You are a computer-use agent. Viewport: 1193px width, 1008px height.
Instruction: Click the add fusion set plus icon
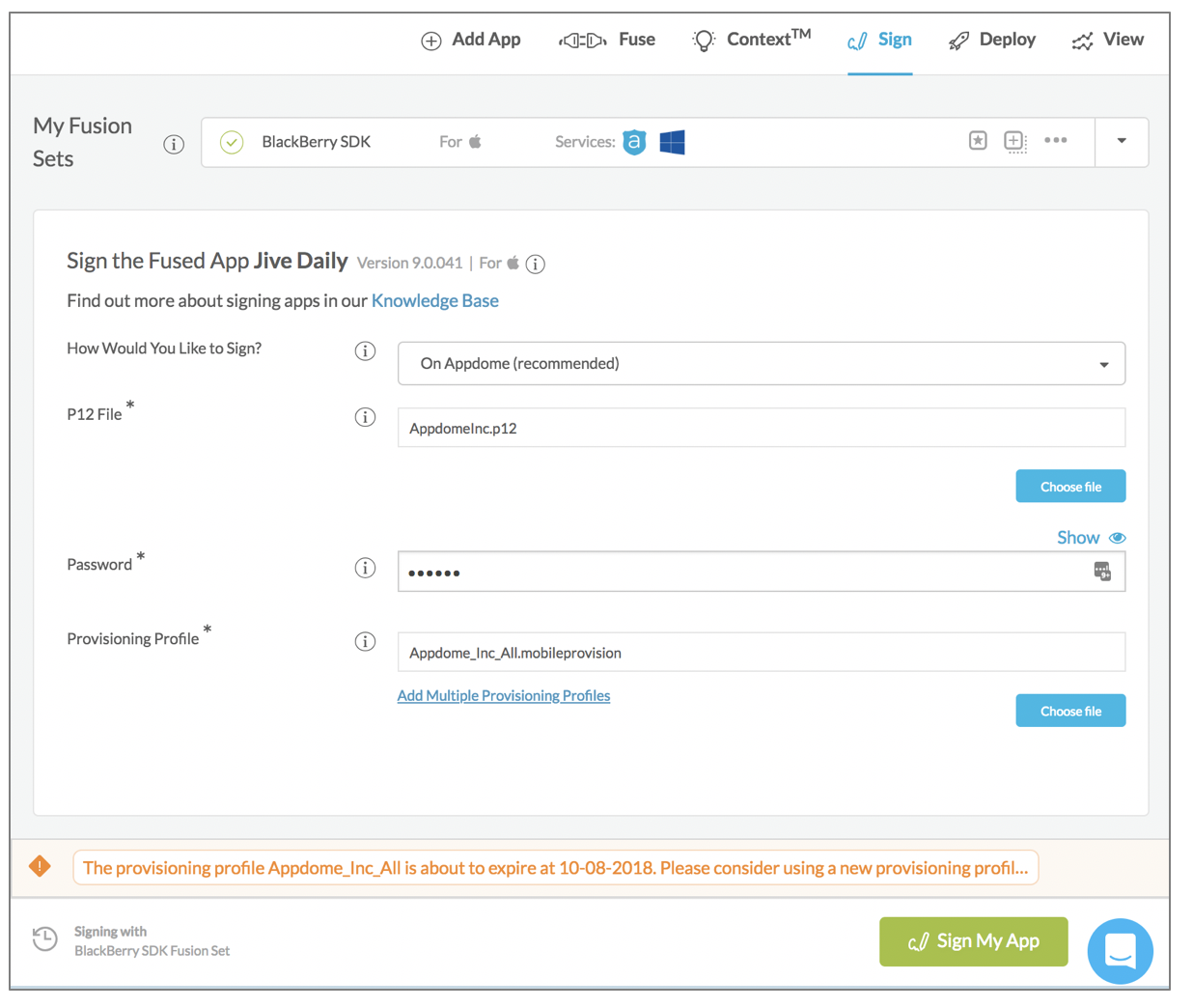pos(1014,142)
